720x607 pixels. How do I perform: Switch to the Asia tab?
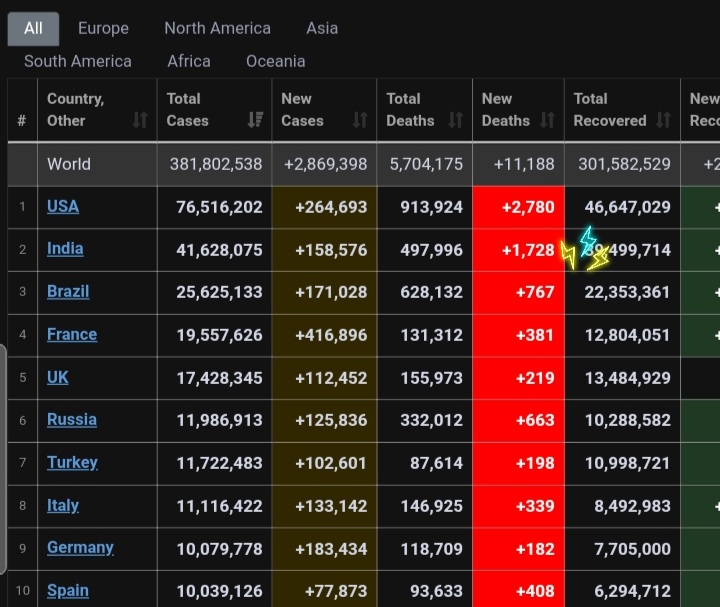pyautogui.click(x=322, y=28)
